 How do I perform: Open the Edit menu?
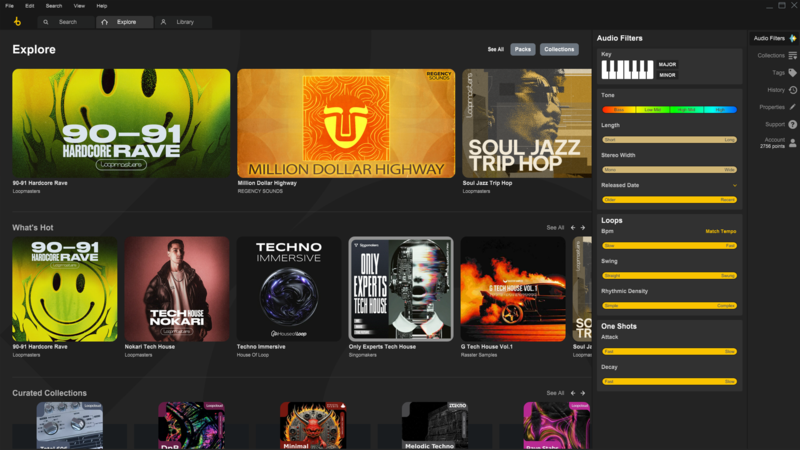point(30,6)
